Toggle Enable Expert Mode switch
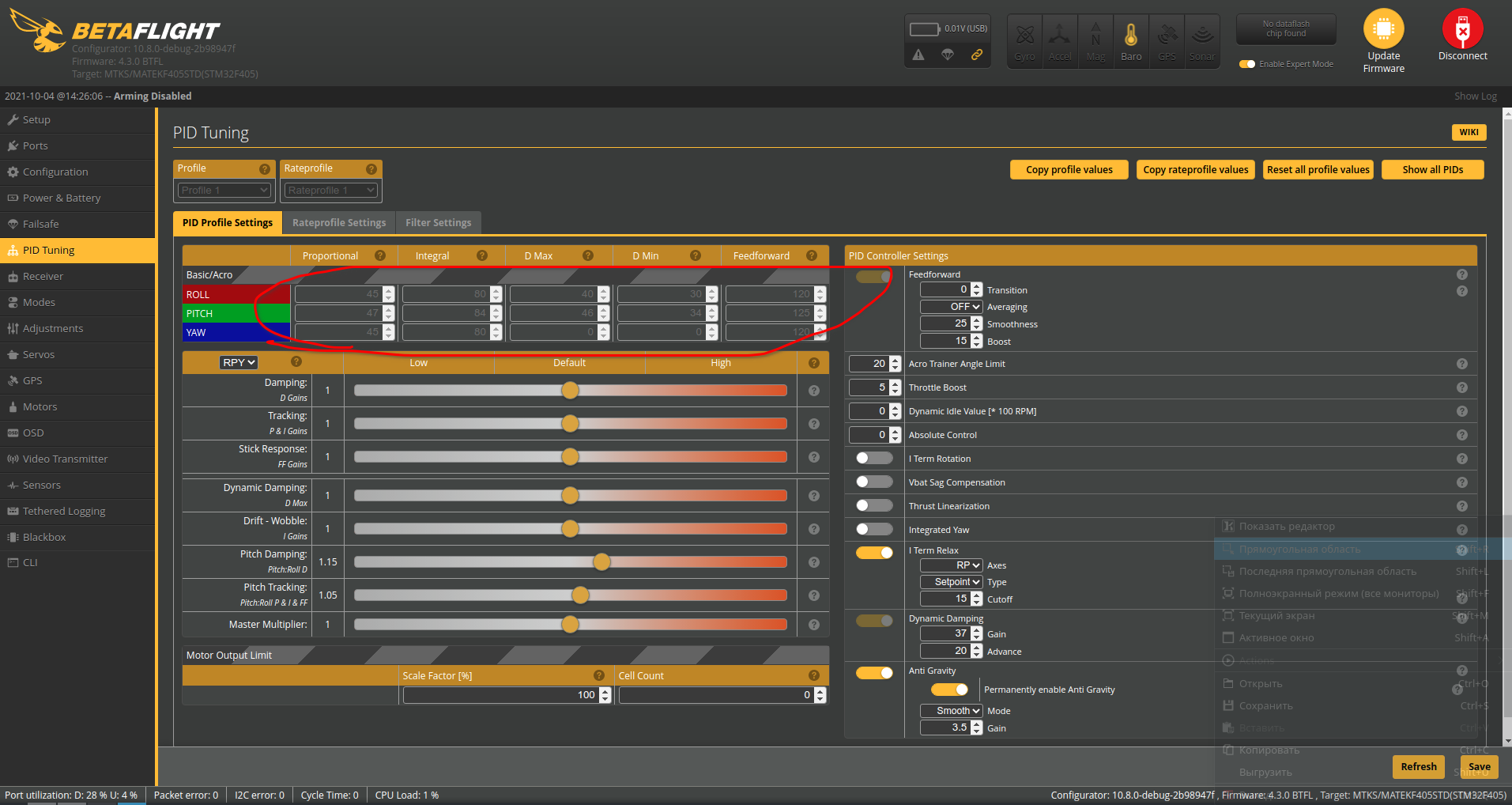This screenshot has width=1512, height=805. tap(1247, 64)
